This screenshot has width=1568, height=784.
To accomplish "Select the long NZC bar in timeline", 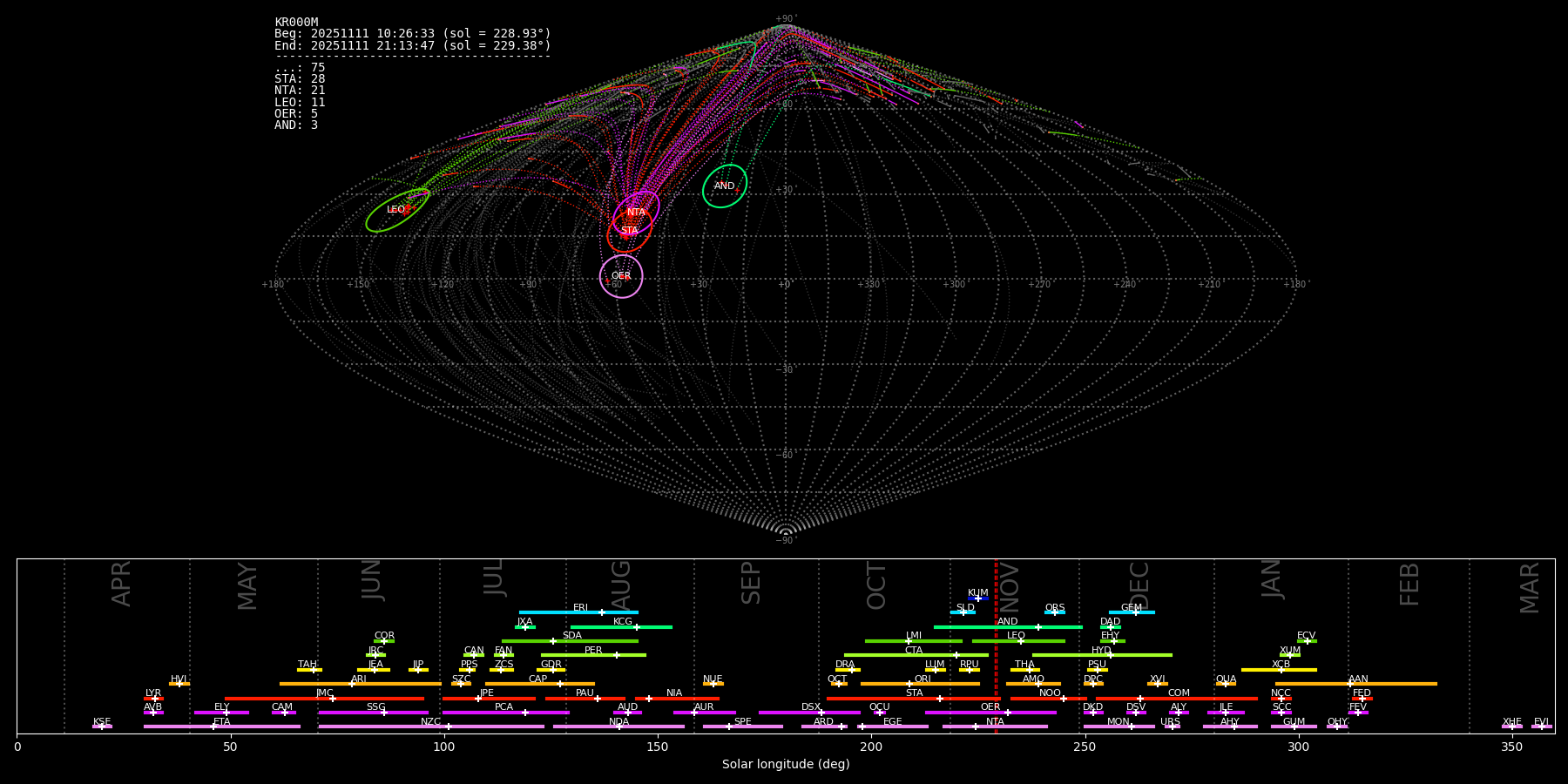I will (431, 727).
